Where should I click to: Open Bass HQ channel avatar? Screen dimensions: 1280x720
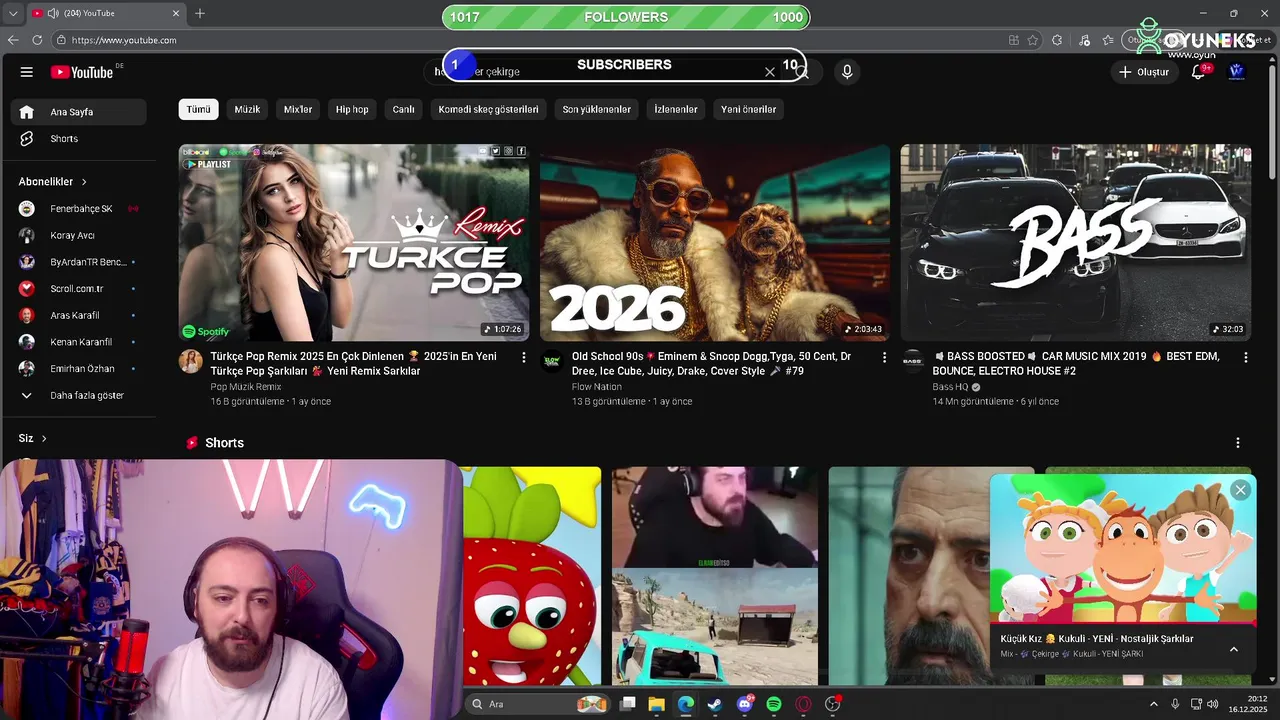coord(912,361)
